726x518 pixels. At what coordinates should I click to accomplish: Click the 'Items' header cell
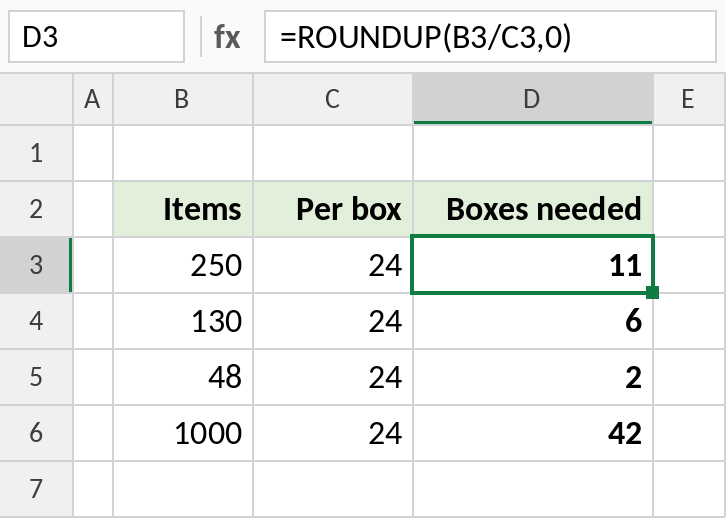pos(183,209)
